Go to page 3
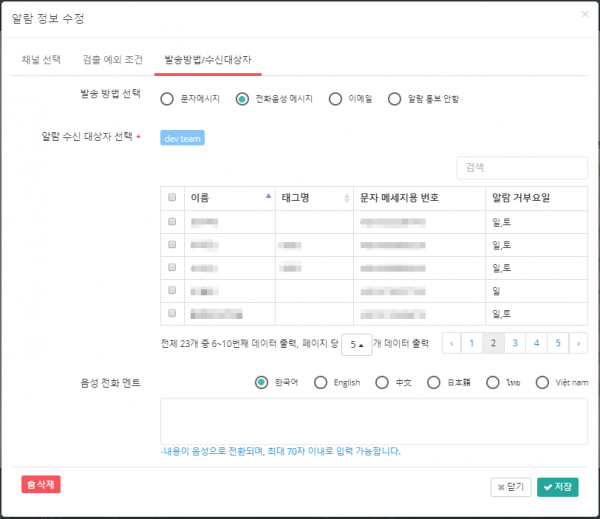Image resolution: width=600 pixels, height=519 pixels. click(x=515, y=343)
